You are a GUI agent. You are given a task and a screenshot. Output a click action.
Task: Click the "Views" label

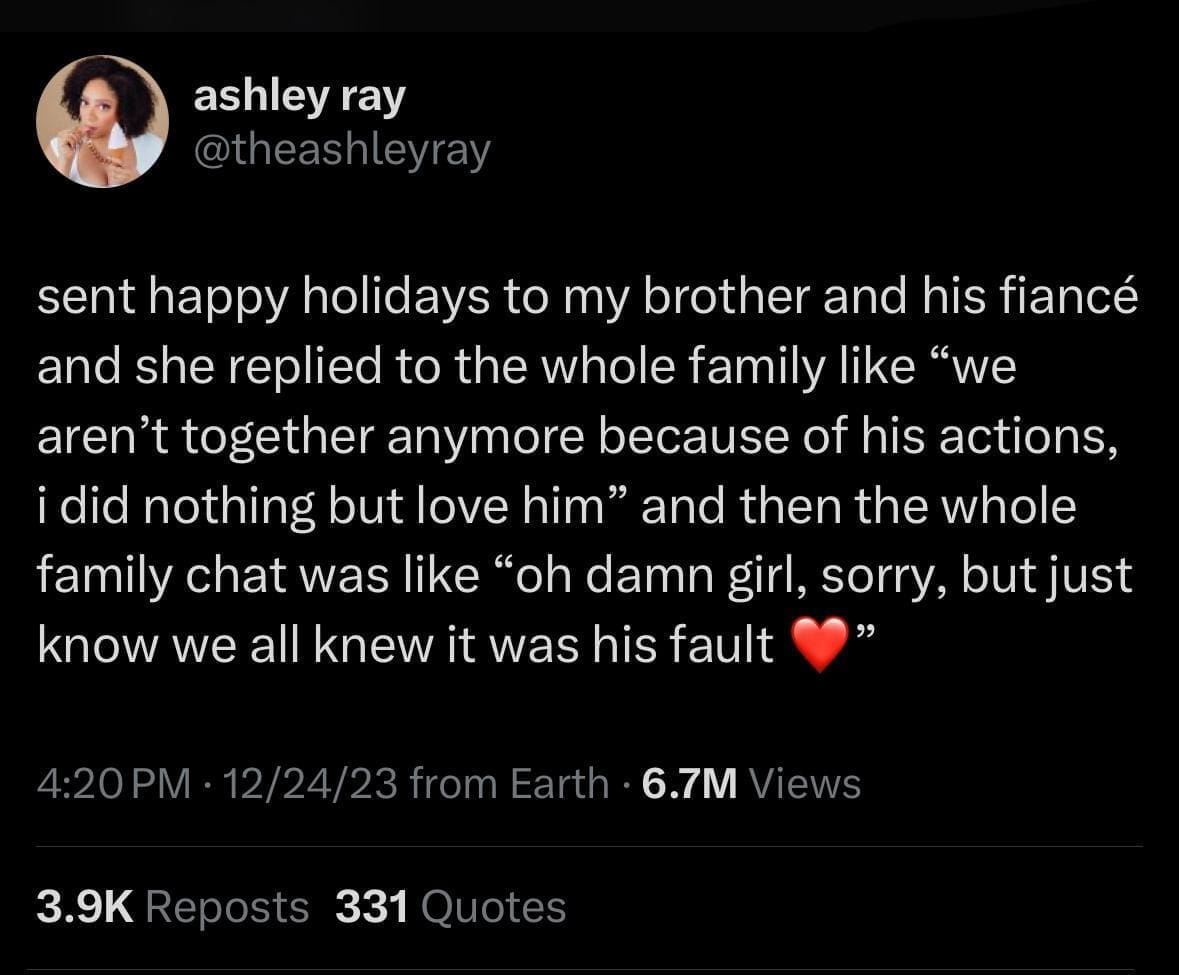(803, 783)
